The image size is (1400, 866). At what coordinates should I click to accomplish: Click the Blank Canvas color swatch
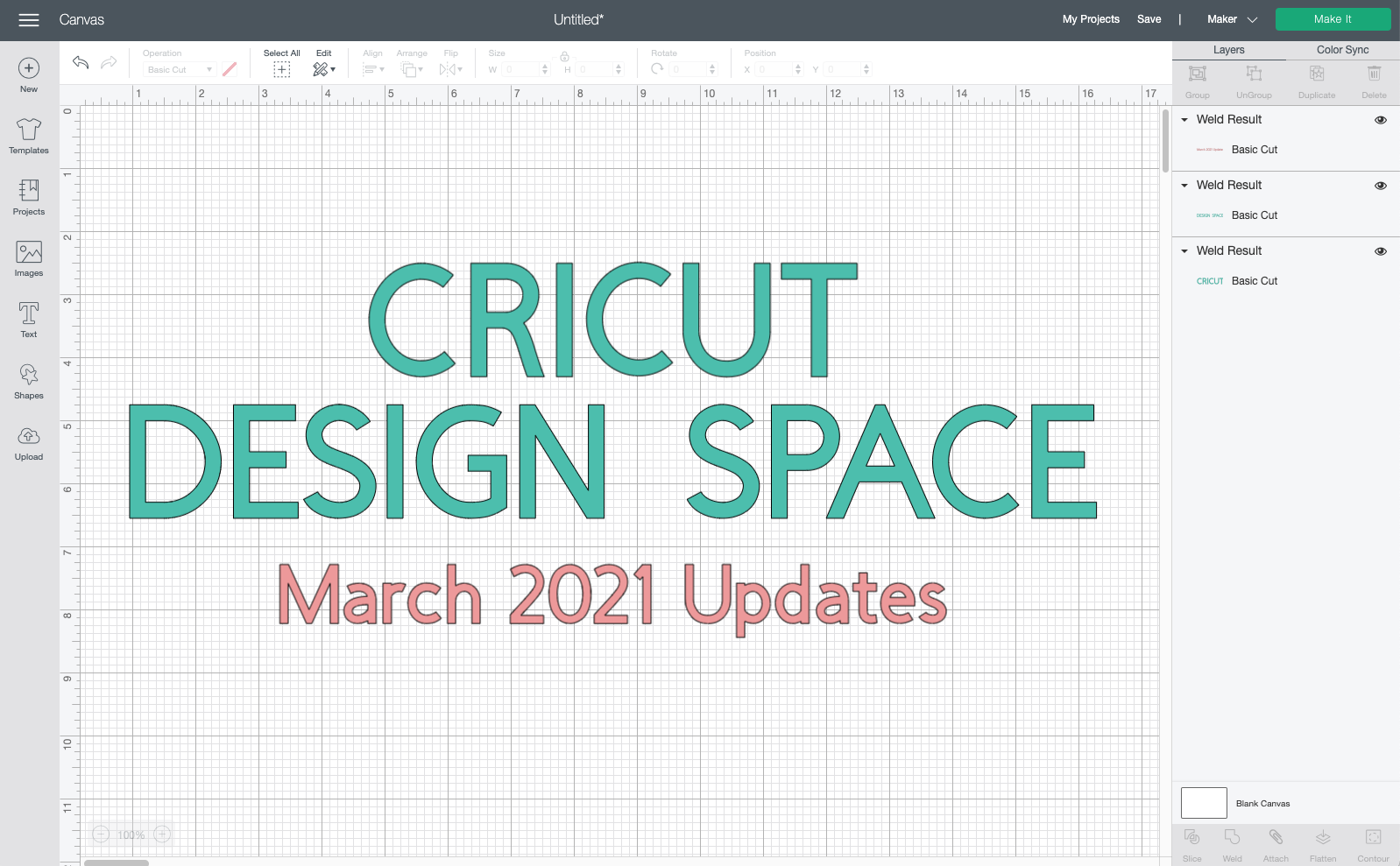coord(1204,803)
